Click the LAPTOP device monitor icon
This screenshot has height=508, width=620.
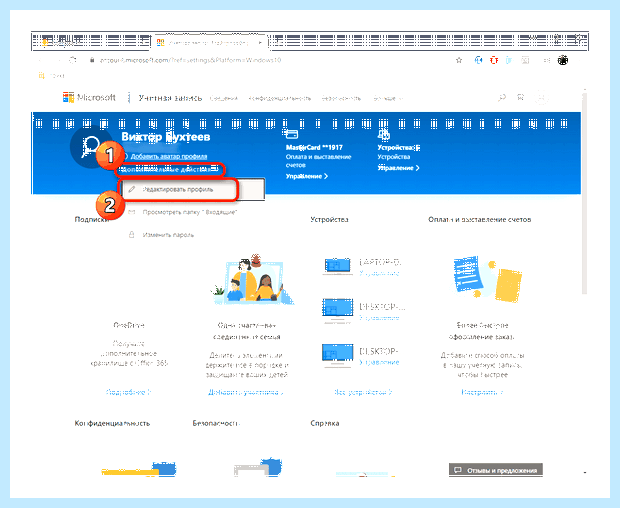pyautogui.click(x=337, y=266)
